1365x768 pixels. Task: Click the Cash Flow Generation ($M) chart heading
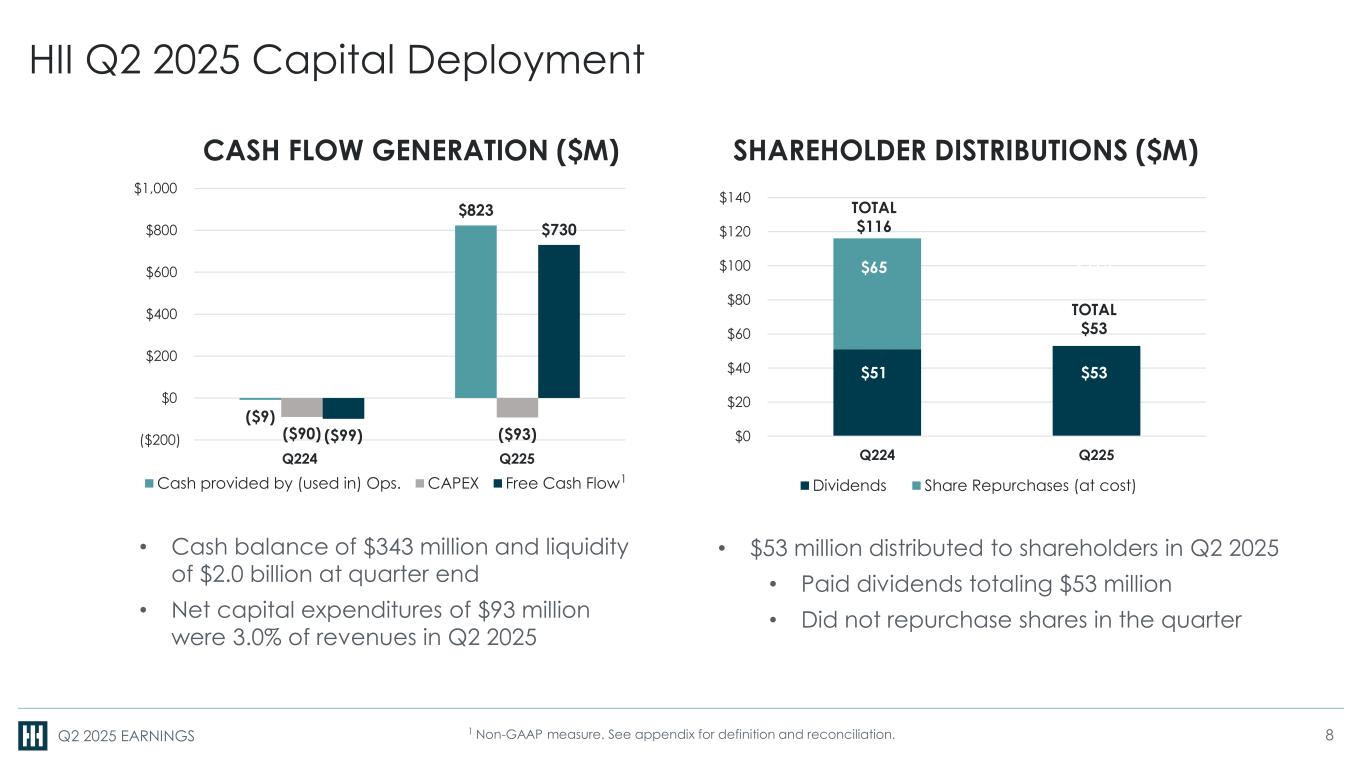(x=412, y=150)
